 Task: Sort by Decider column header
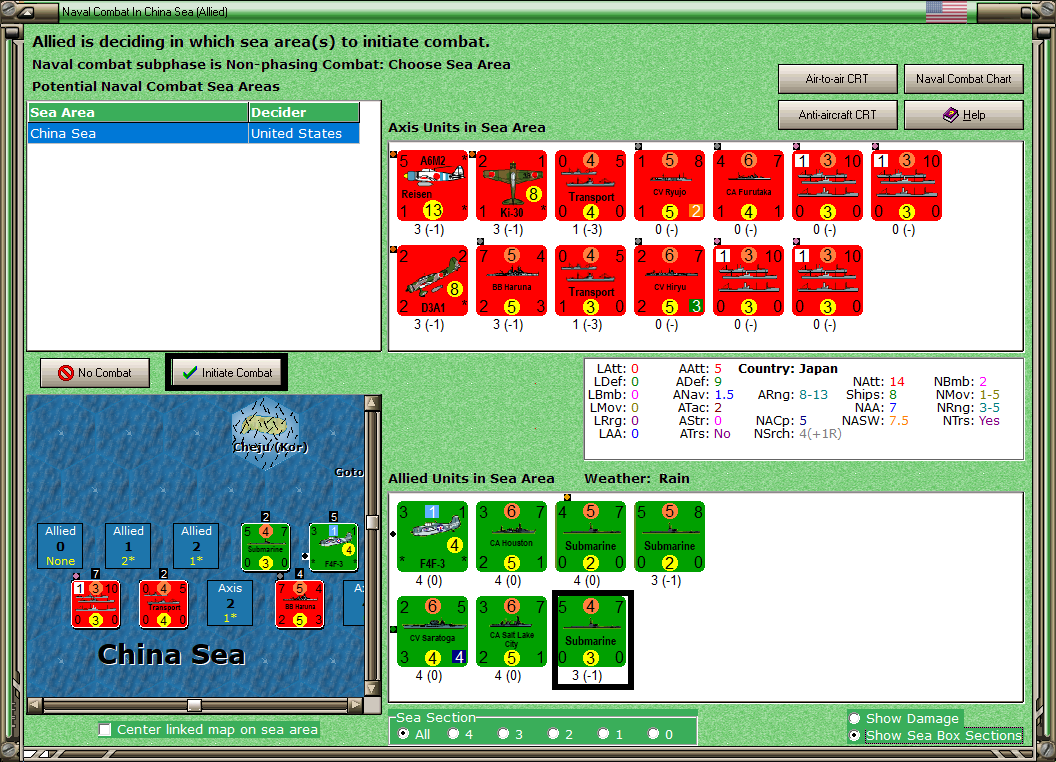pos(304,113)
